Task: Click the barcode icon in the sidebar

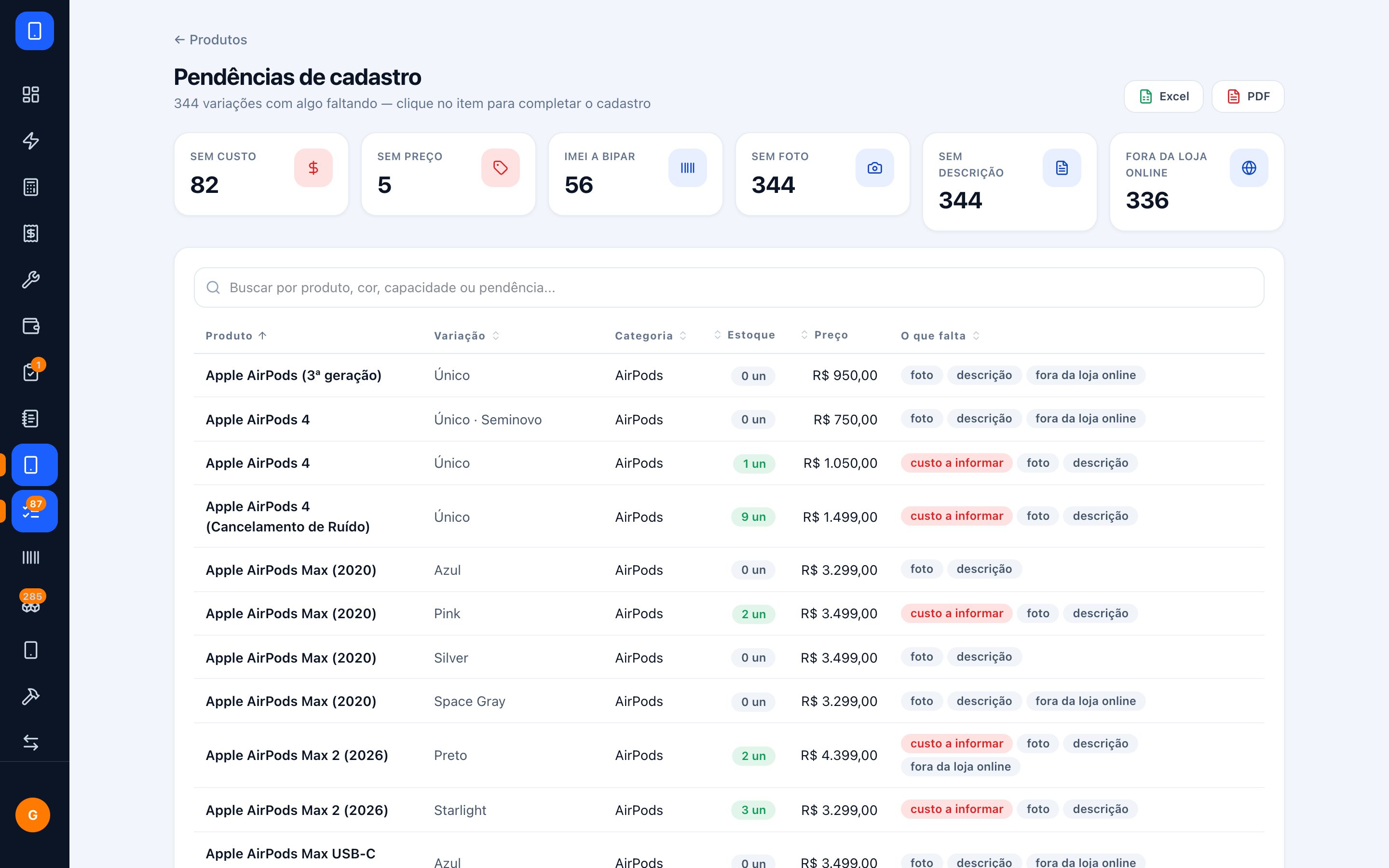Action: pos(31,557)
